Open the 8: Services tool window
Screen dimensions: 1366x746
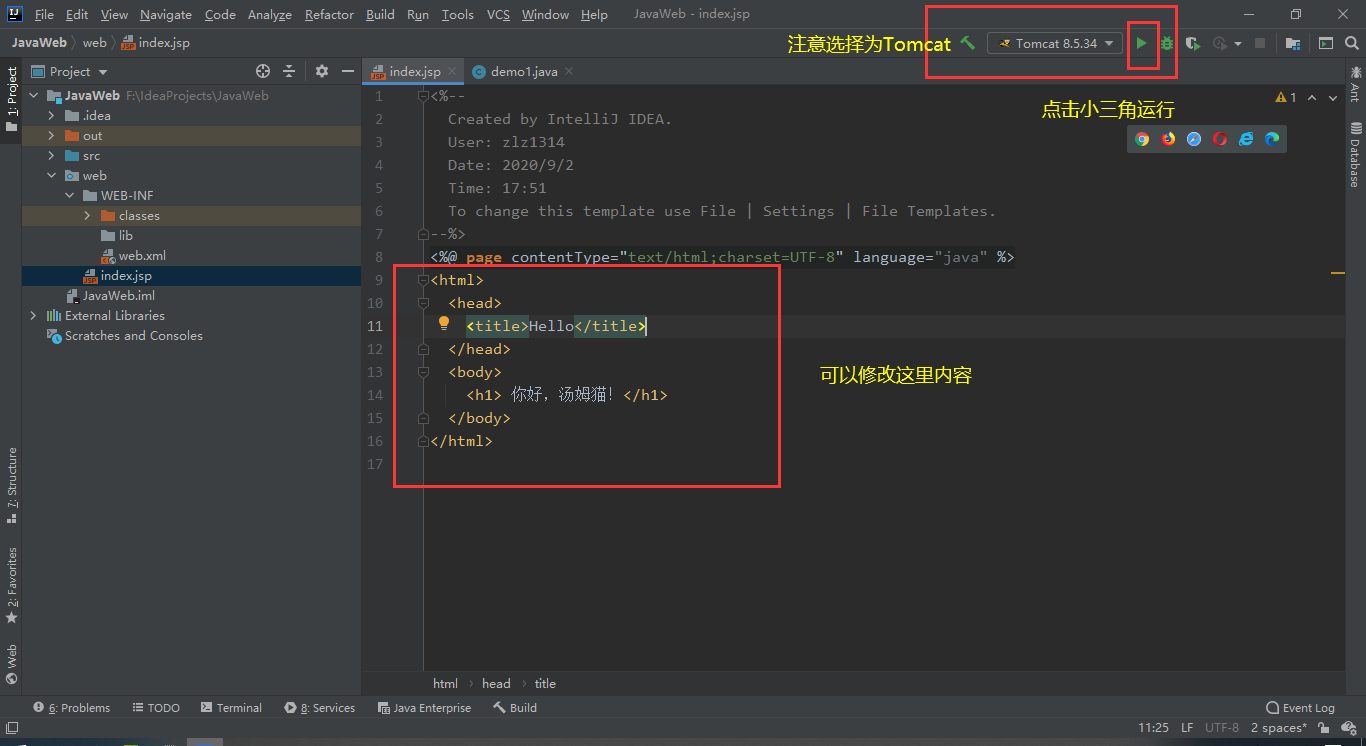(x=320, y=707)
